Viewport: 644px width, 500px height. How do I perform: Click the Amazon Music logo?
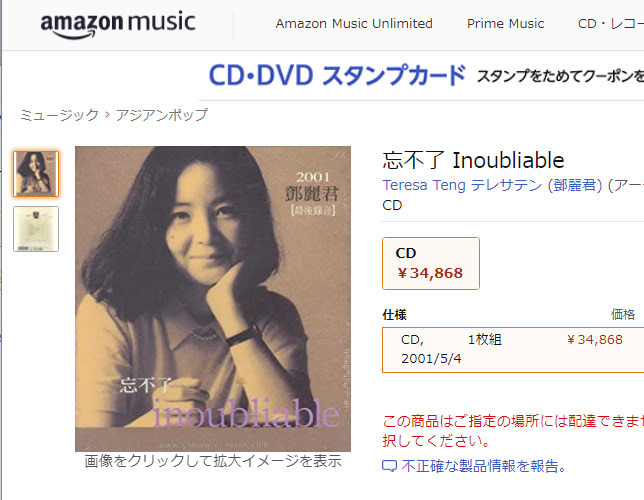click(117, 24)
